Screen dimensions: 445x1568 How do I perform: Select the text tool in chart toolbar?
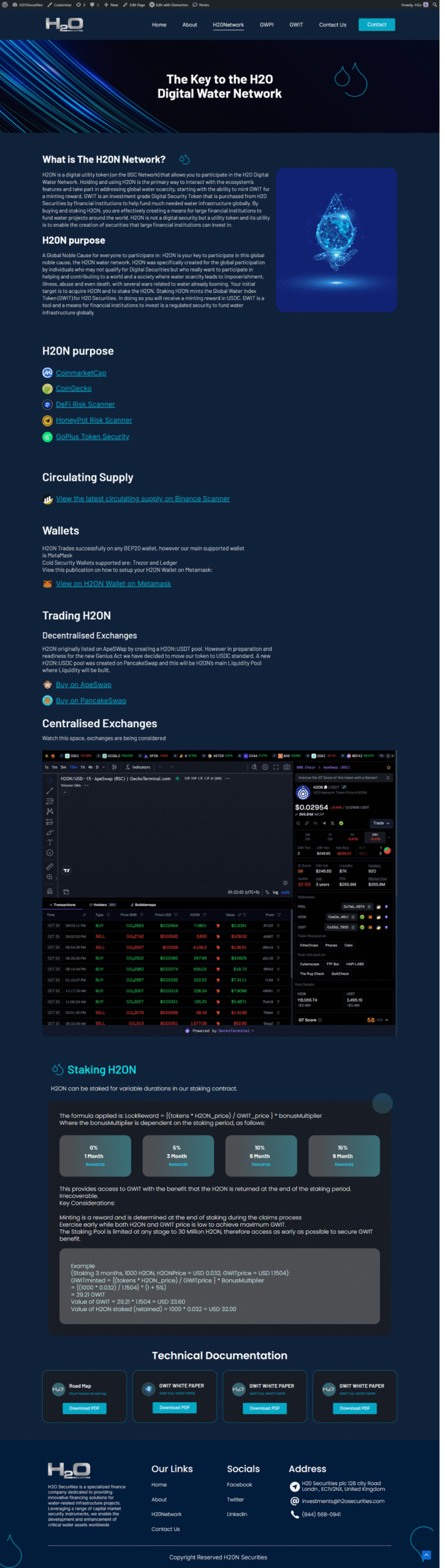pos(50,842)
